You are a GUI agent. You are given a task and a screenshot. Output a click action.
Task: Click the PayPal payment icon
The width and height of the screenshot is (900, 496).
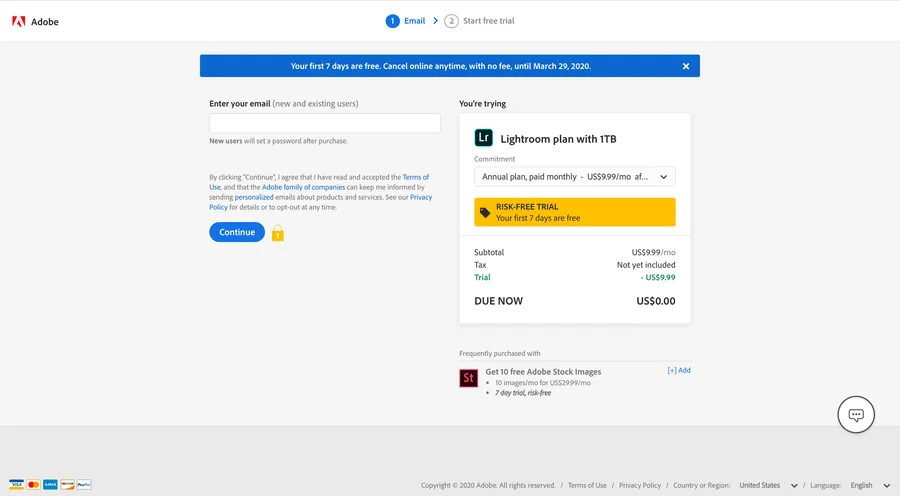point(84,485)
